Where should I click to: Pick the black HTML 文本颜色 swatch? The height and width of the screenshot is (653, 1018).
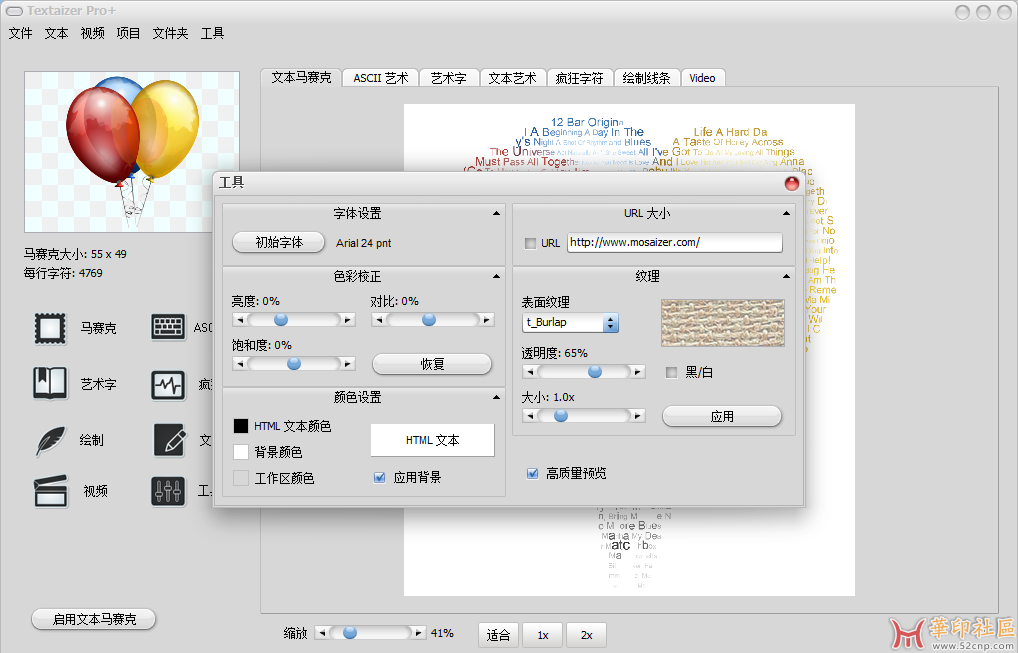tap(241, 426)
